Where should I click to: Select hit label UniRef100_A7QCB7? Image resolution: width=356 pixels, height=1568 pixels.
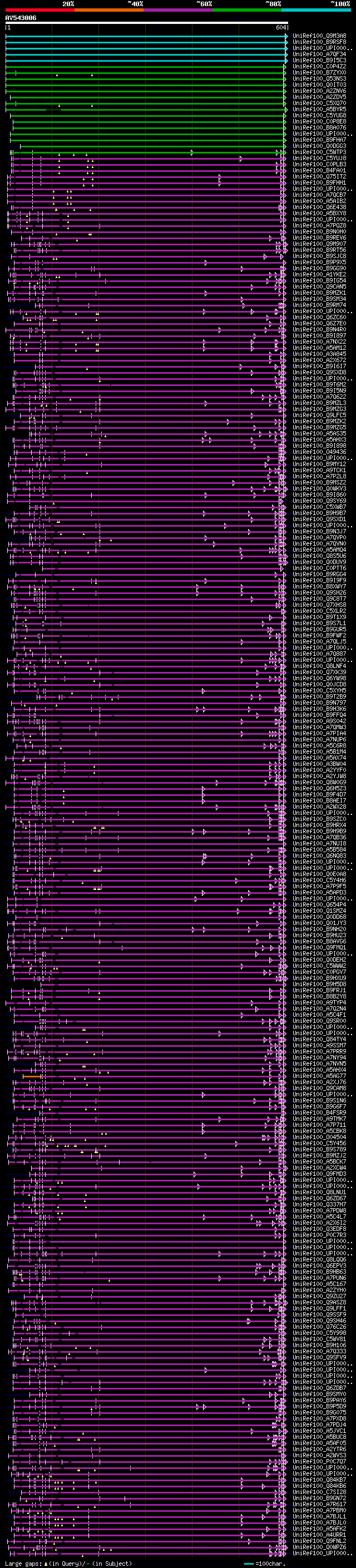[x=319, y=195]
